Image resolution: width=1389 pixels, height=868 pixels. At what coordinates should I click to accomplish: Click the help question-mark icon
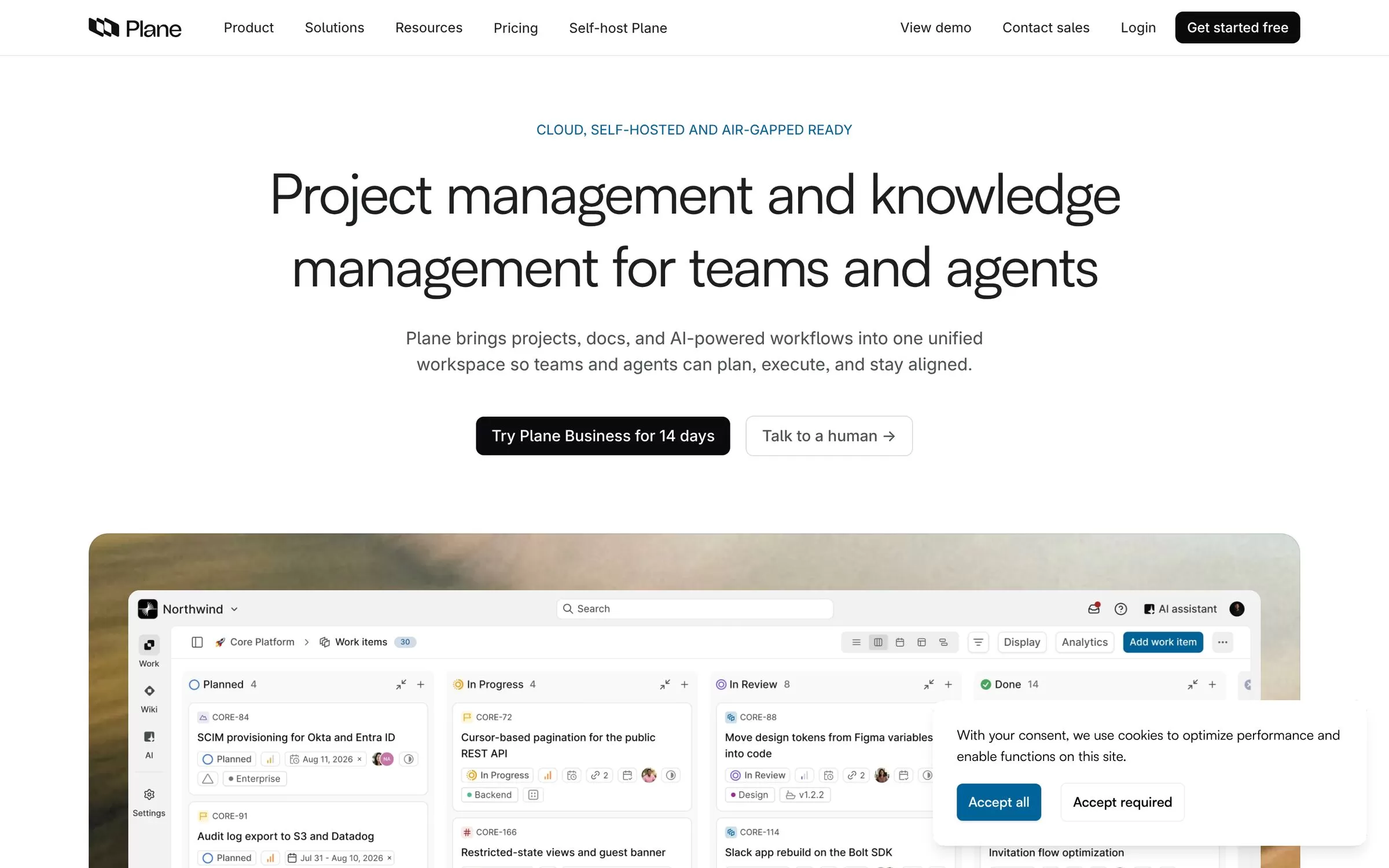pyautogui.click(x=1120, y=609)
